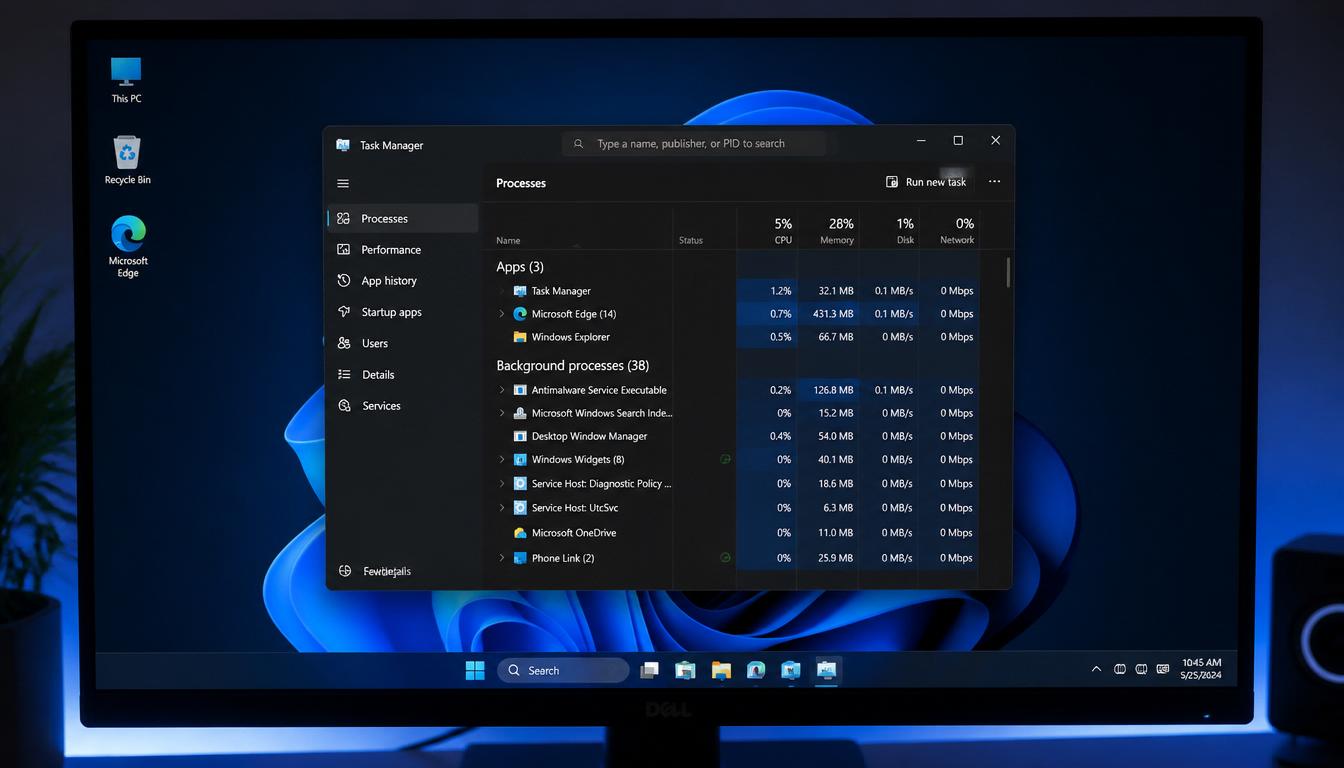
Task: Click the App history clock icon
Action: tap(344, 280)
